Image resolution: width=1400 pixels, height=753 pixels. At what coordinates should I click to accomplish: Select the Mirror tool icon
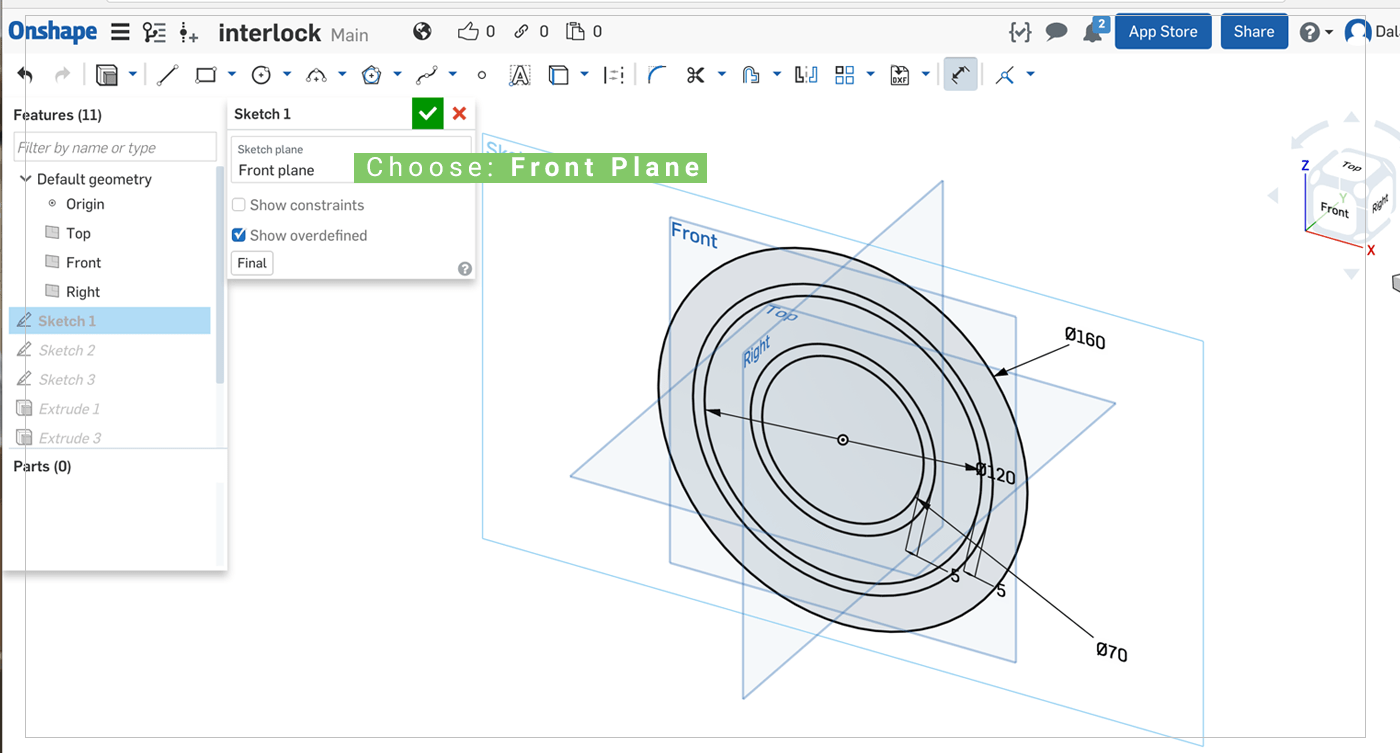point(806,75)
